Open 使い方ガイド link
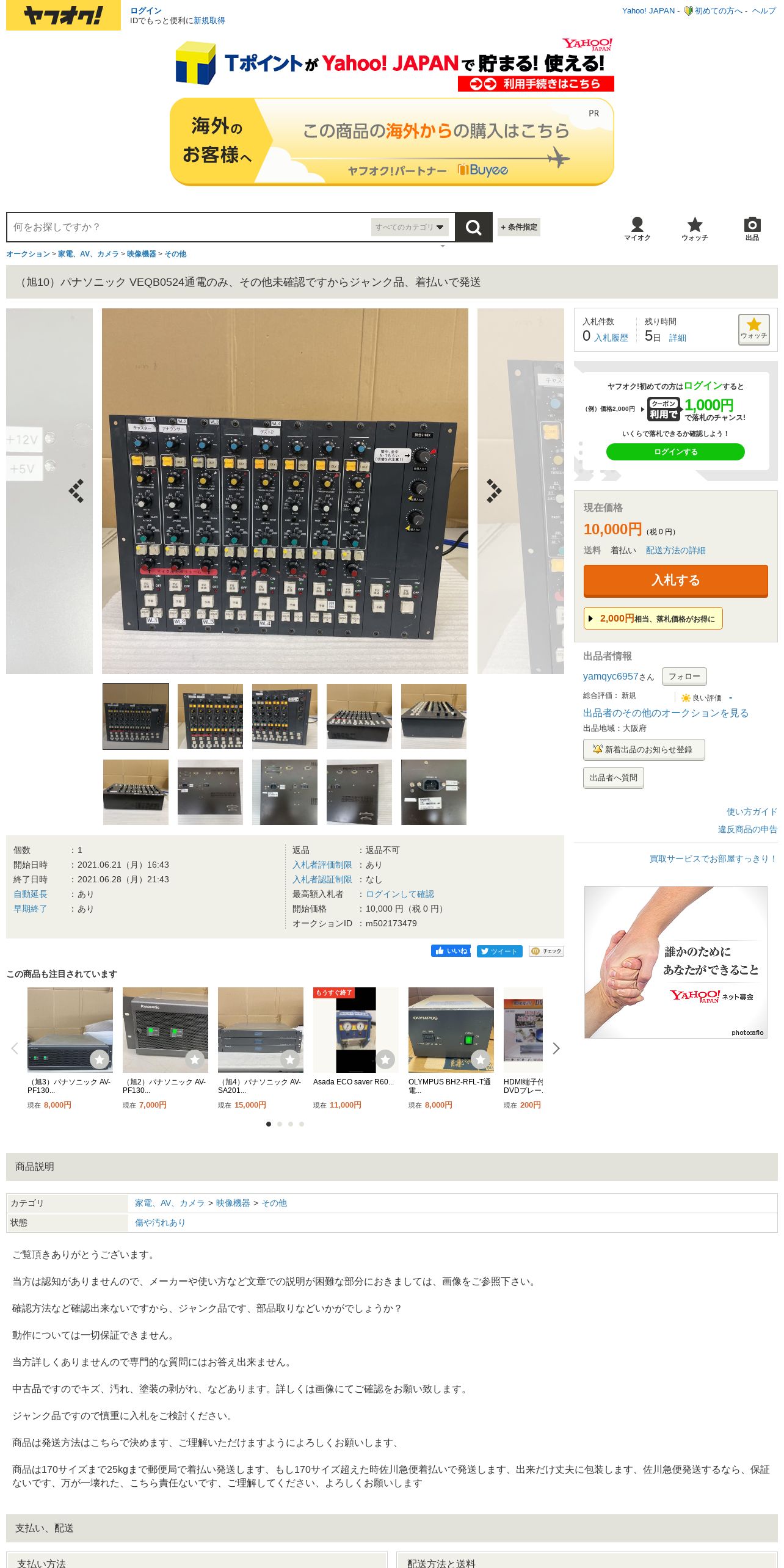 point(752,811)
